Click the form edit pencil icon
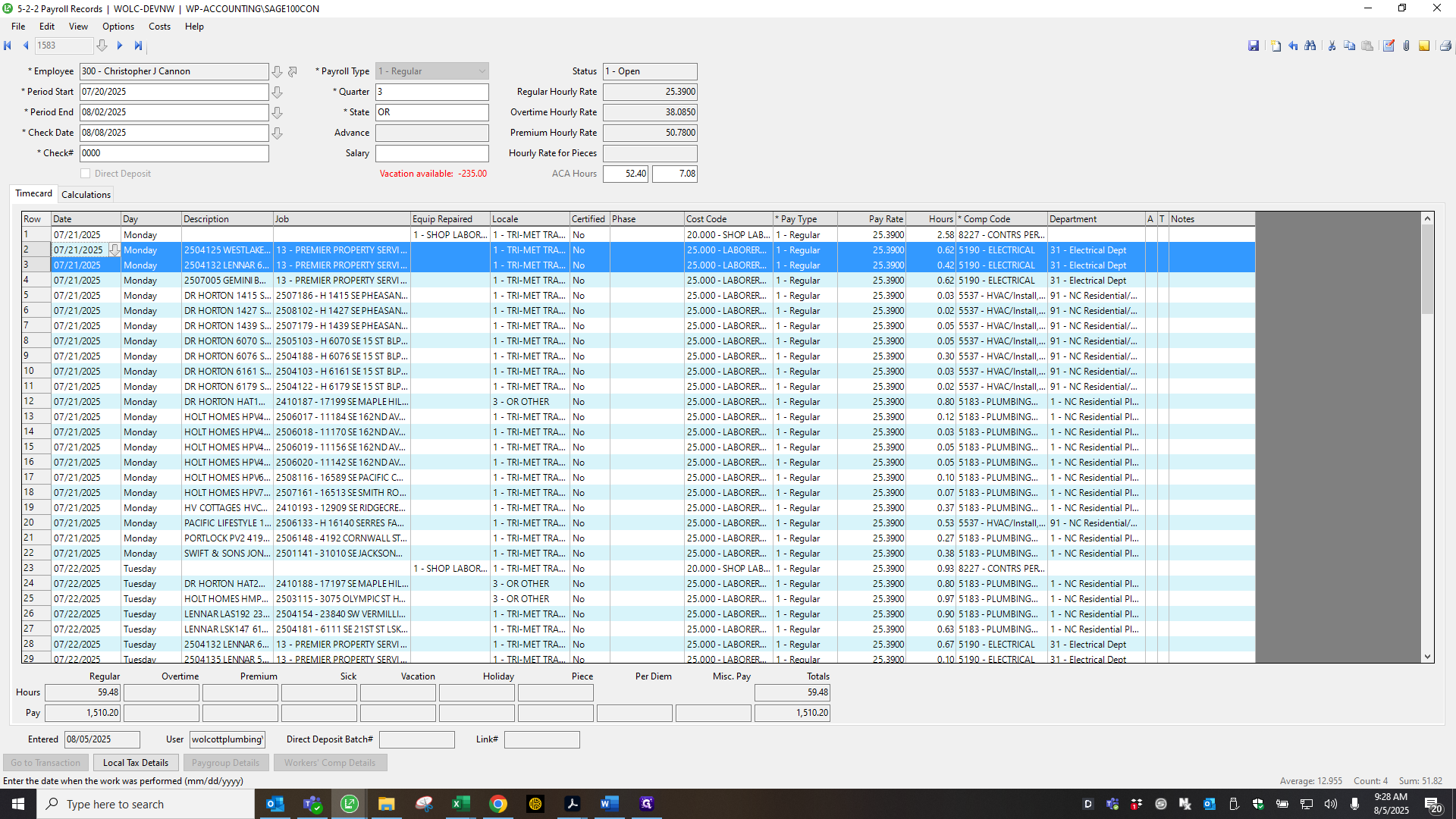Image resolution: width=1456 pixels, height=819 pixels. point(1389,46)
